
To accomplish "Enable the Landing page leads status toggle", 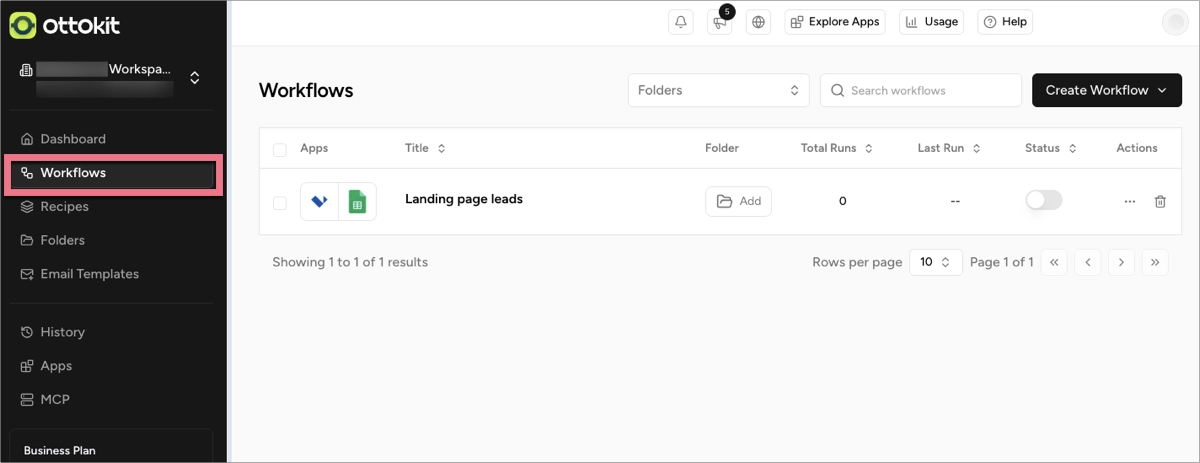I will [1044, 201].
